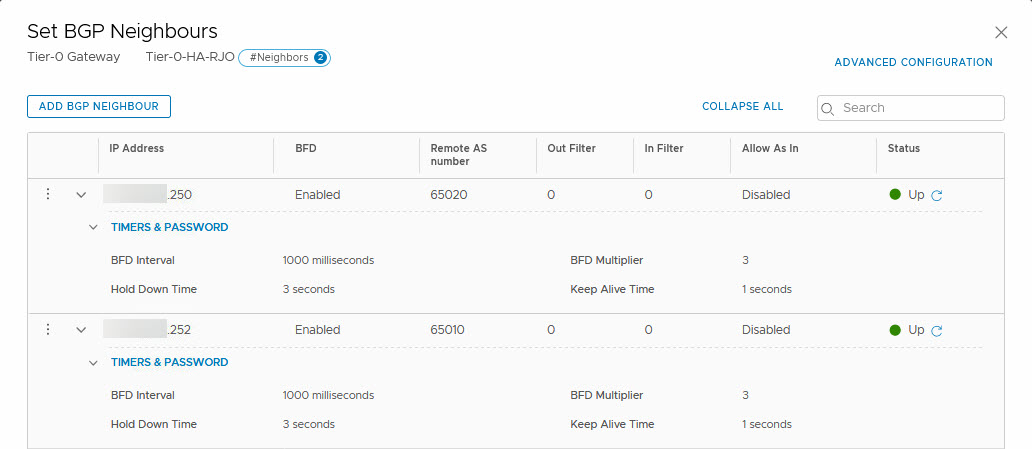Image resolution: width=1032 pixels, height=449 pixels.
Task: Click the search magnifier icon
Action: (830, 108)
